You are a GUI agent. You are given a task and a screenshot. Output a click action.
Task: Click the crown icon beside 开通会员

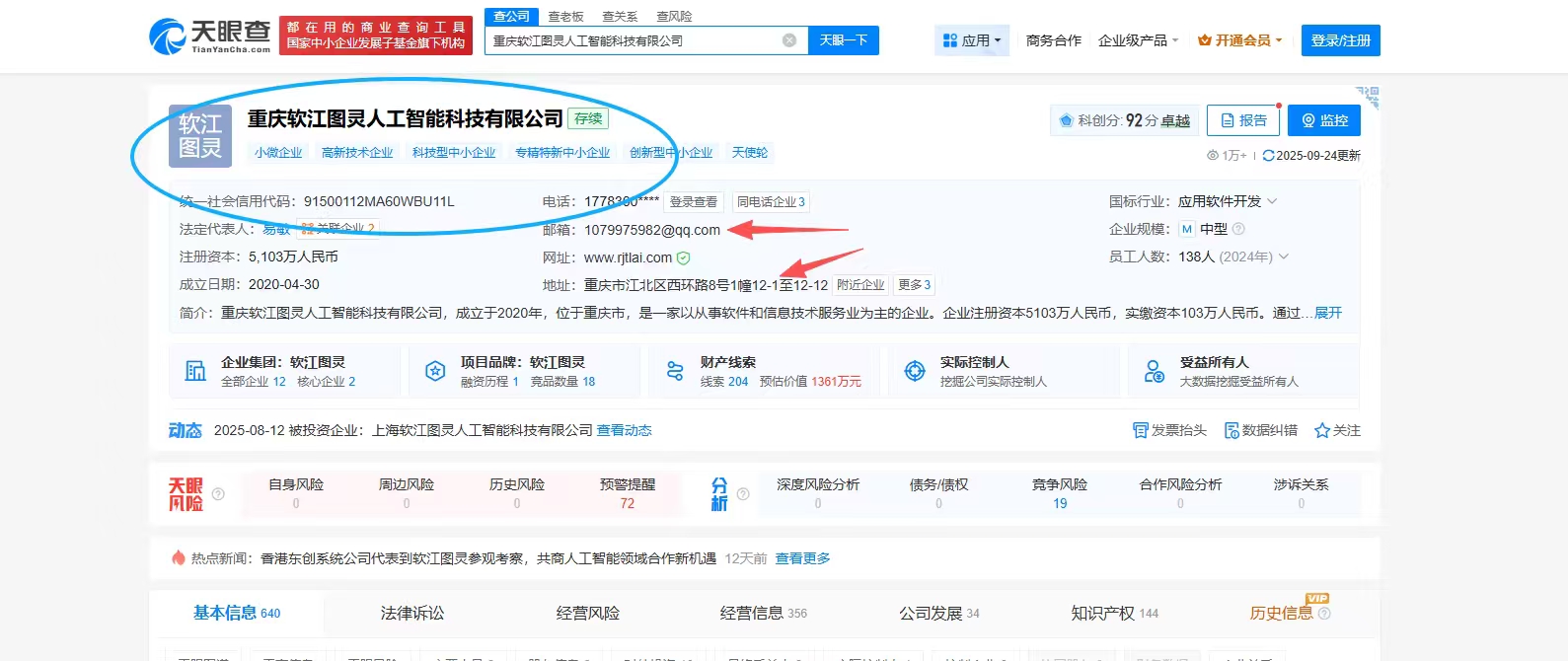click(1204, 40)
